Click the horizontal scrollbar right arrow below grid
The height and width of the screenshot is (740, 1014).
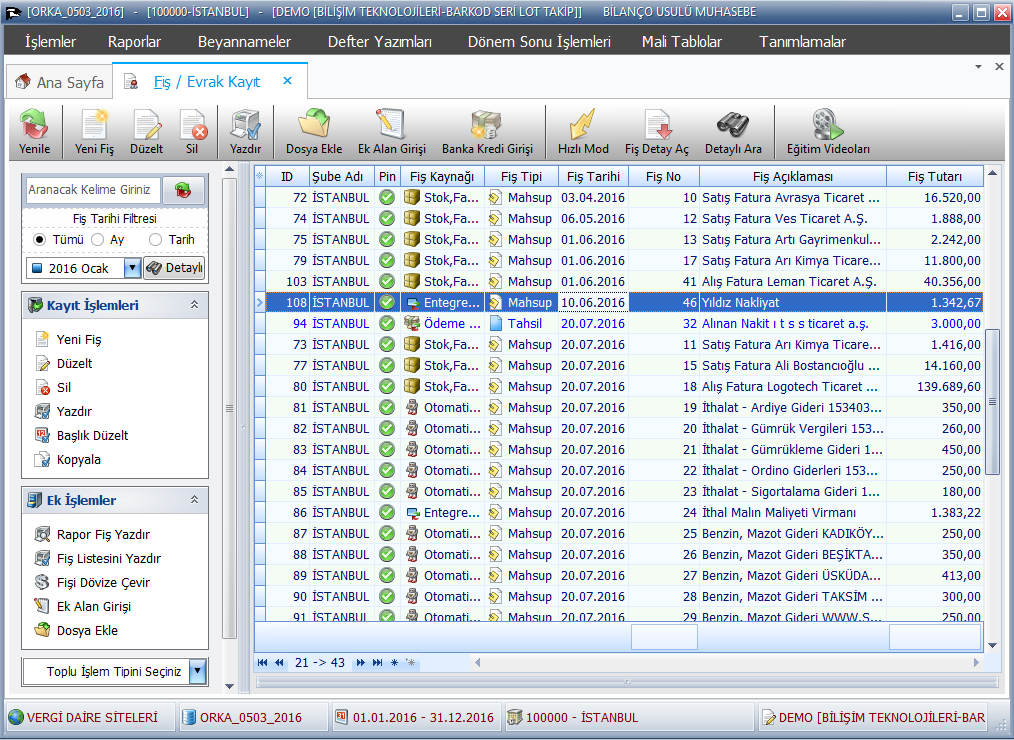[976, 662]
